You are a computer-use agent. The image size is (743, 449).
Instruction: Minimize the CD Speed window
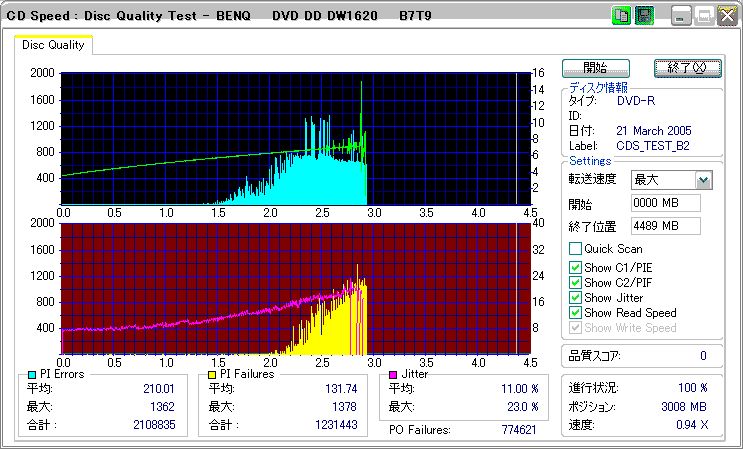[681, 16]
